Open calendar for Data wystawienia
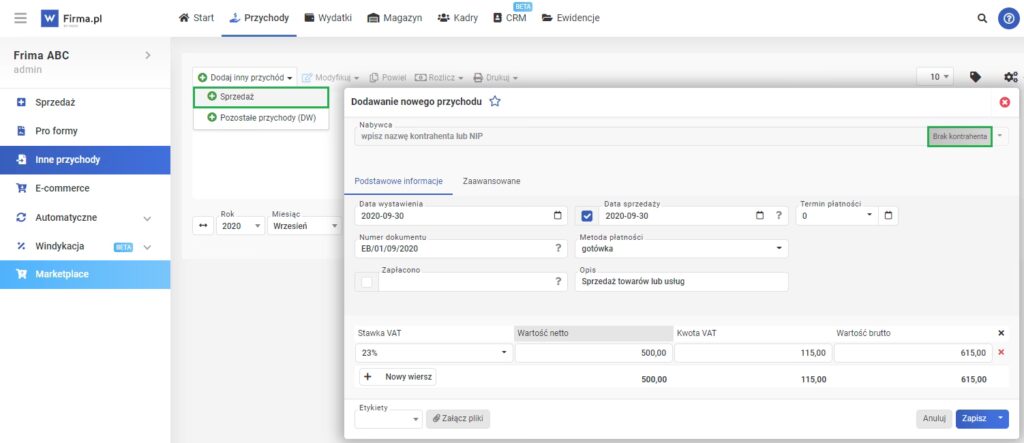Image resolution: width=1024 pixels, height=443 pixels. click(557, 215)
